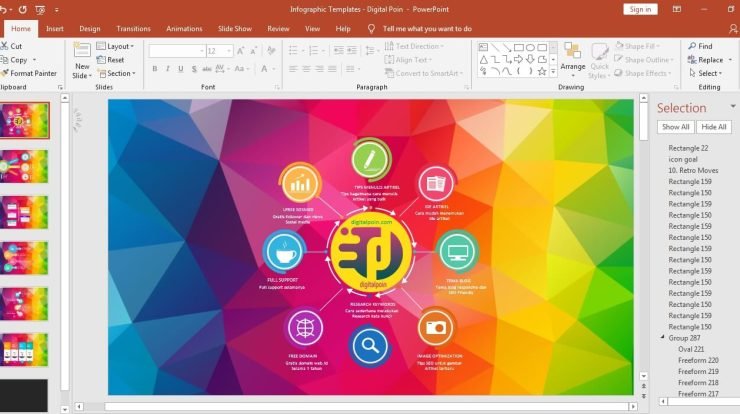Open the Section dropdown
This screenshot has width=740, height=414.
pyautogui.click(x=116, y=74)
